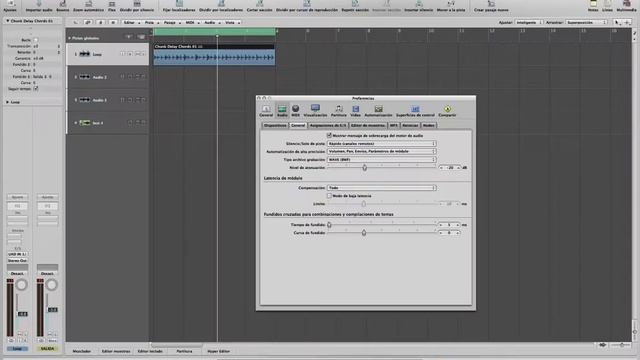The width and height of the screenshot is (640, 360).
Task: Open the Ajustar Inteligente dropdown
Action: 529,22
